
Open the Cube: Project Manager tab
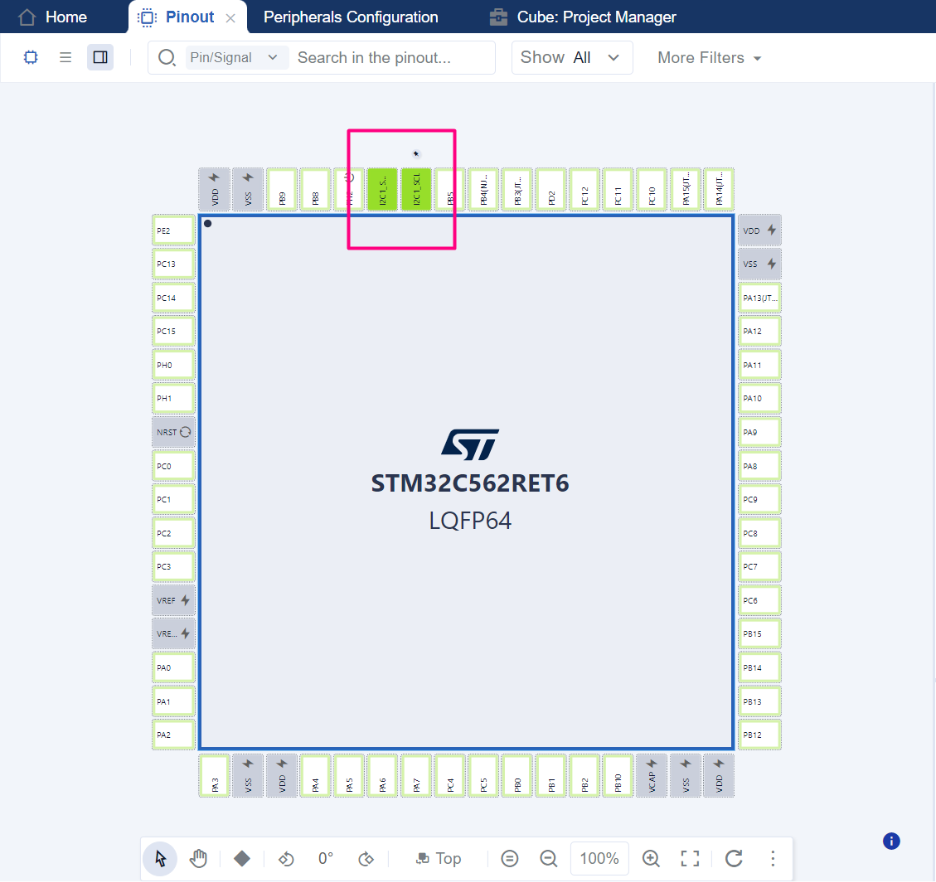coord(583,17)
